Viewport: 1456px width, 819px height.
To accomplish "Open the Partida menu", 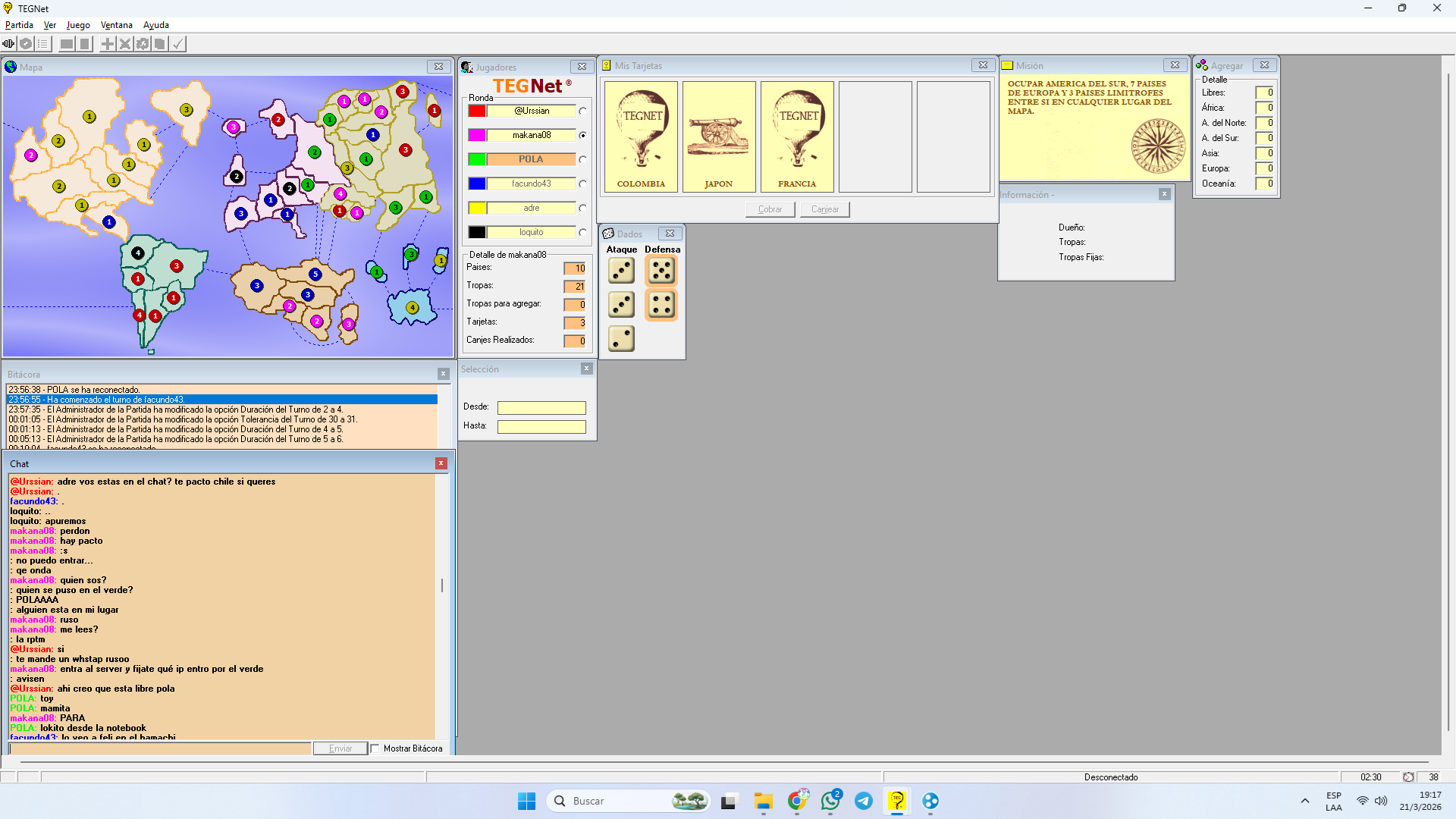I will [19, 25].
